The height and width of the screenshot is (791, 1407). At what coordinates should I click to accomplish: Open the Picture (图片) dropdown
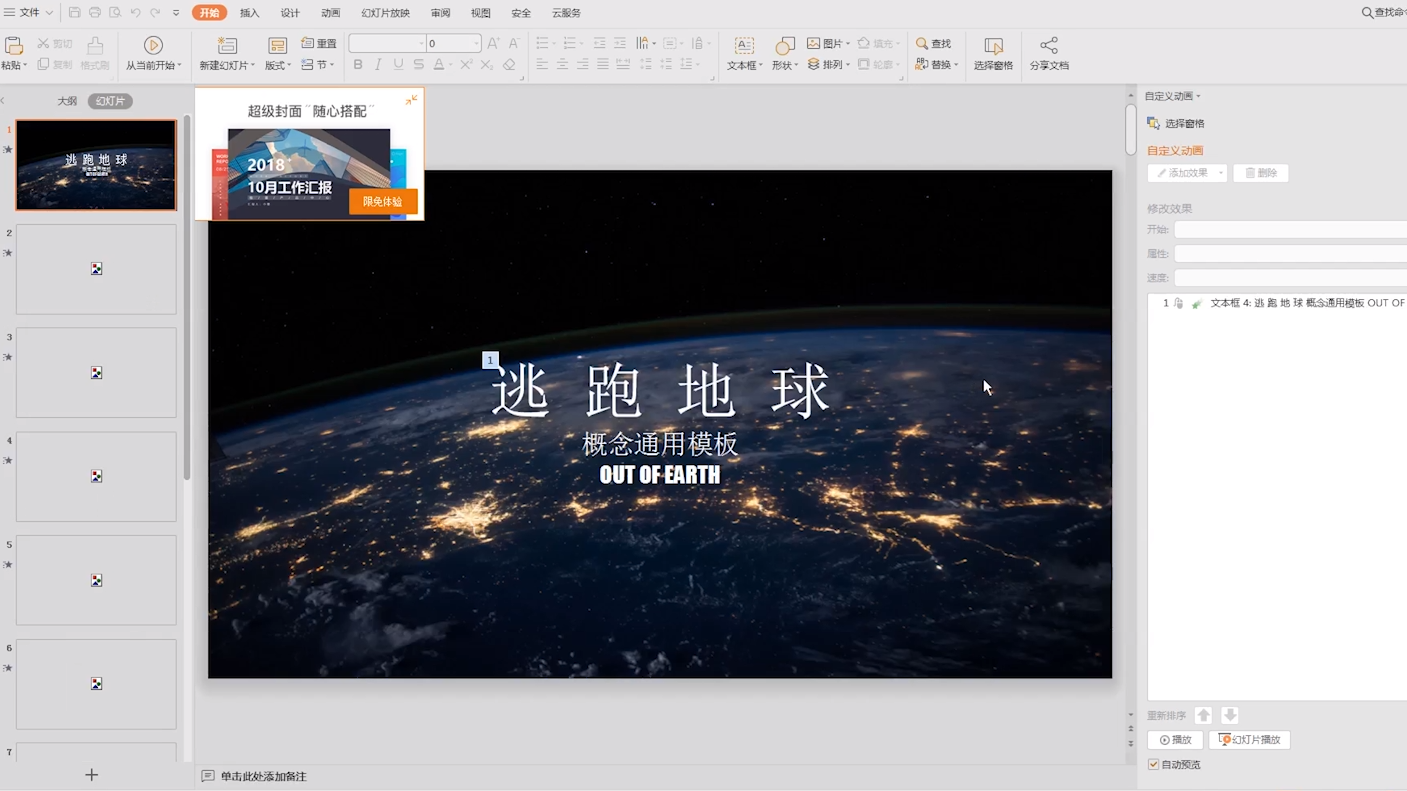pos(828,43)
